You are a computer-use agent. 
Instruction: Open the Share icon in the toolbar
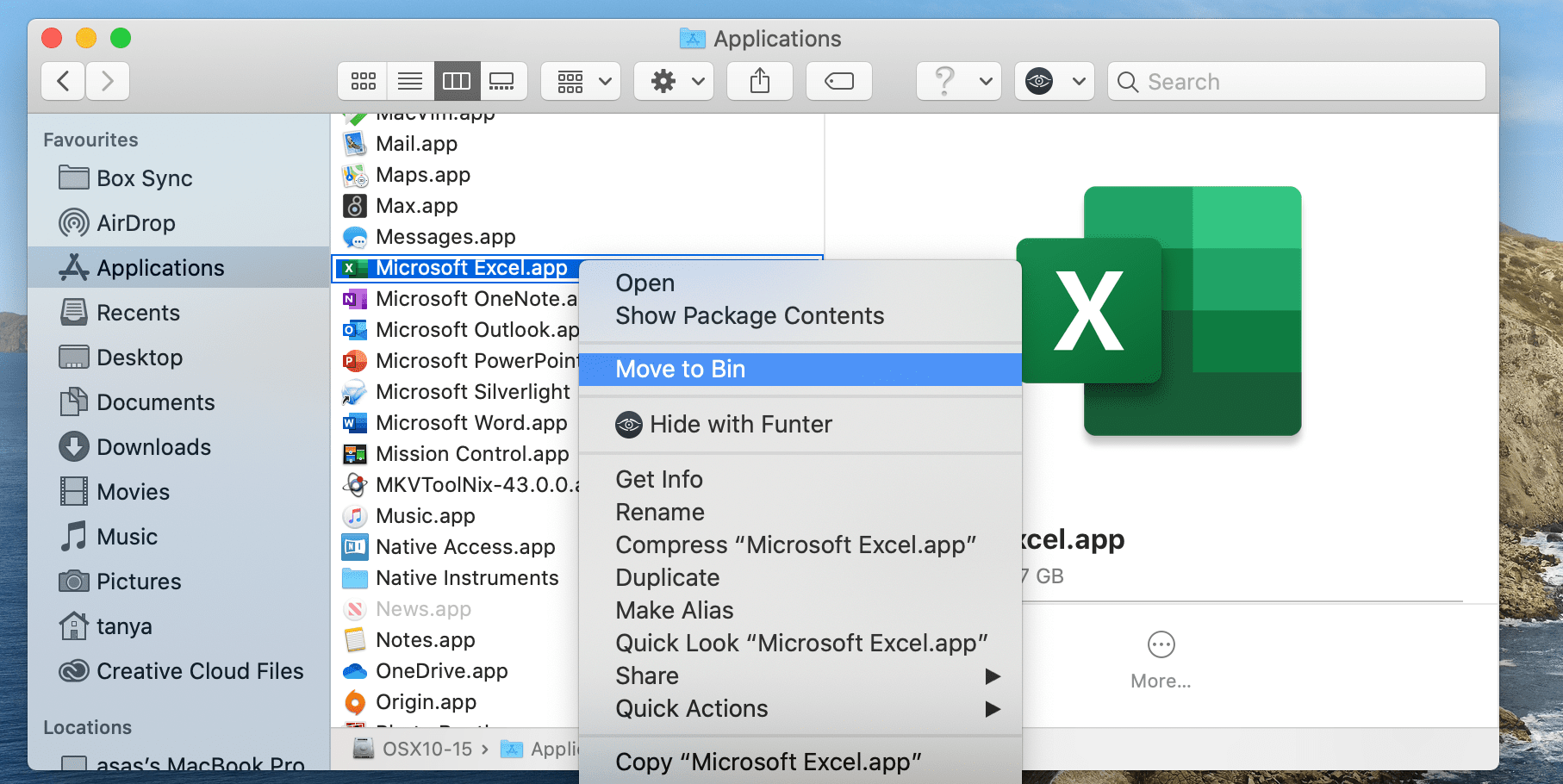point(759,80)
